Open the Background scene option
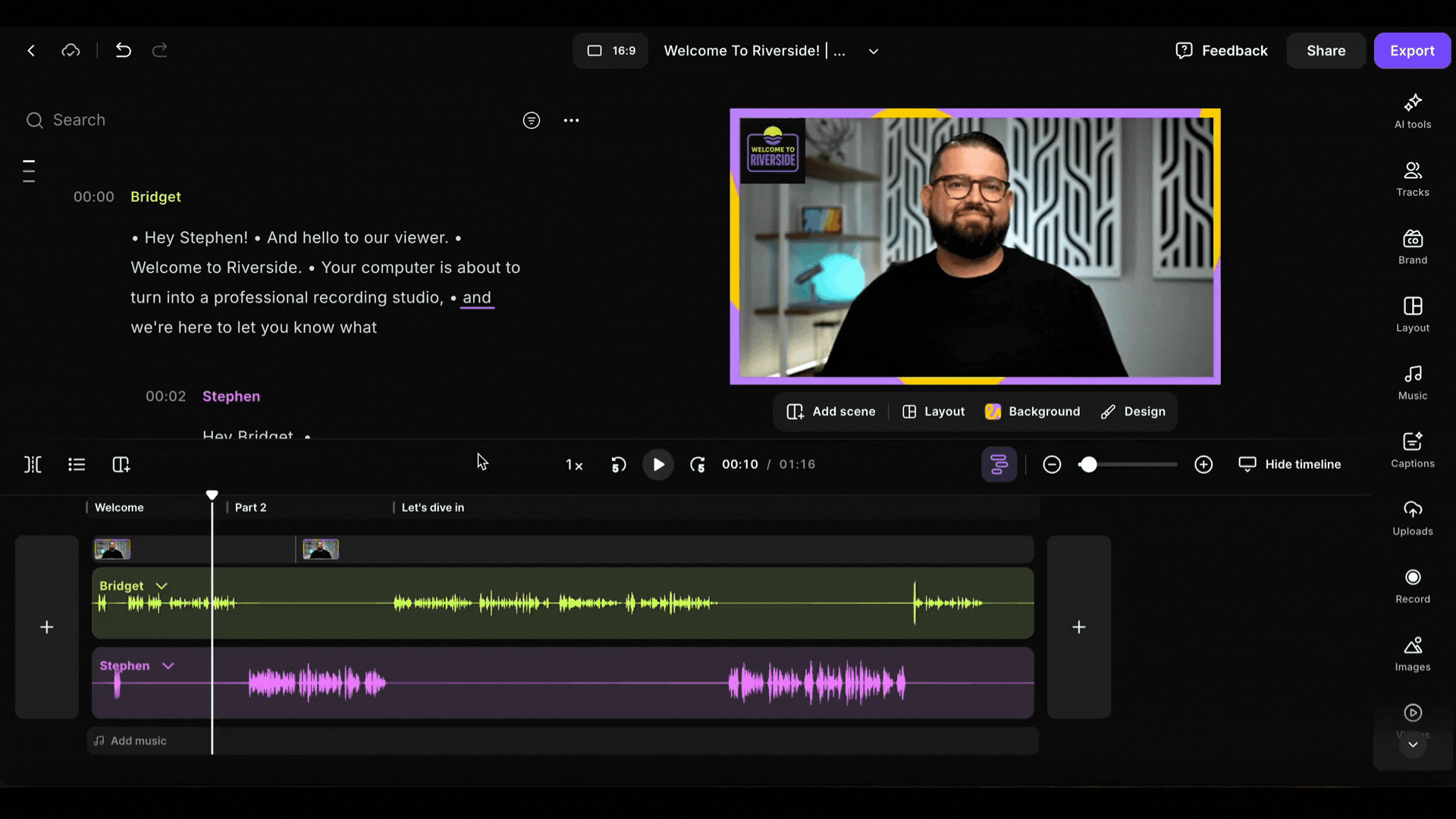The height and width of the screenshot is (819, 1456). 1032,411
